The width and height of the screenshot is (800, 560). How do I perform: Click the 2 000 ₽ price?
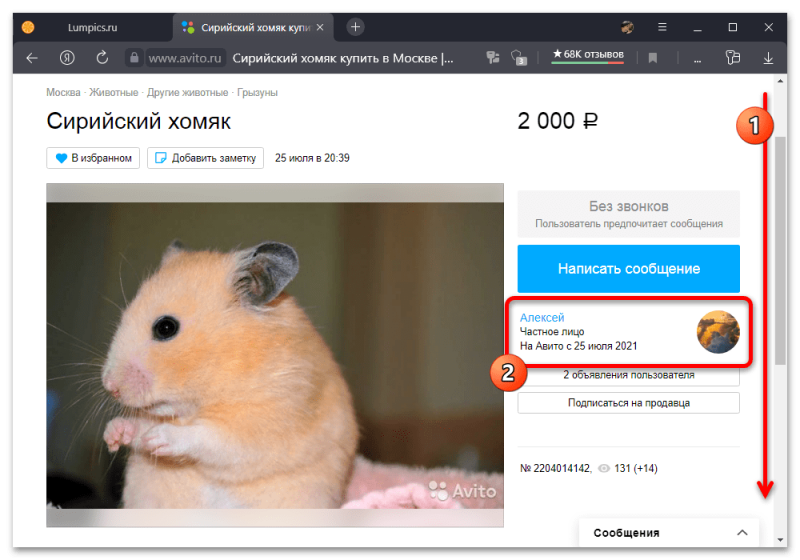click(558, 121)
